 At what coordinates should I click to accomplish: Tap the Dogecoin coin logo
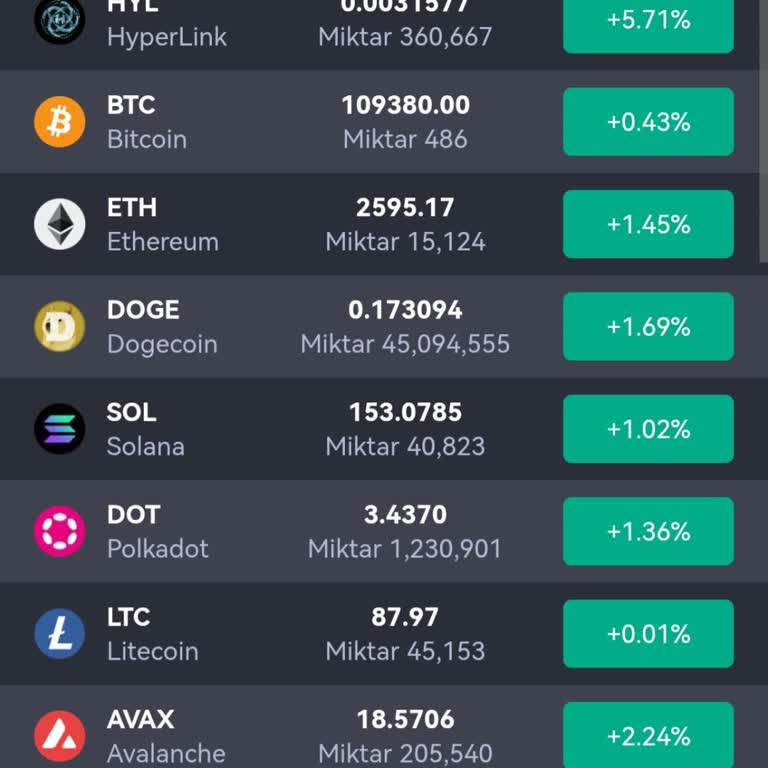60,327
